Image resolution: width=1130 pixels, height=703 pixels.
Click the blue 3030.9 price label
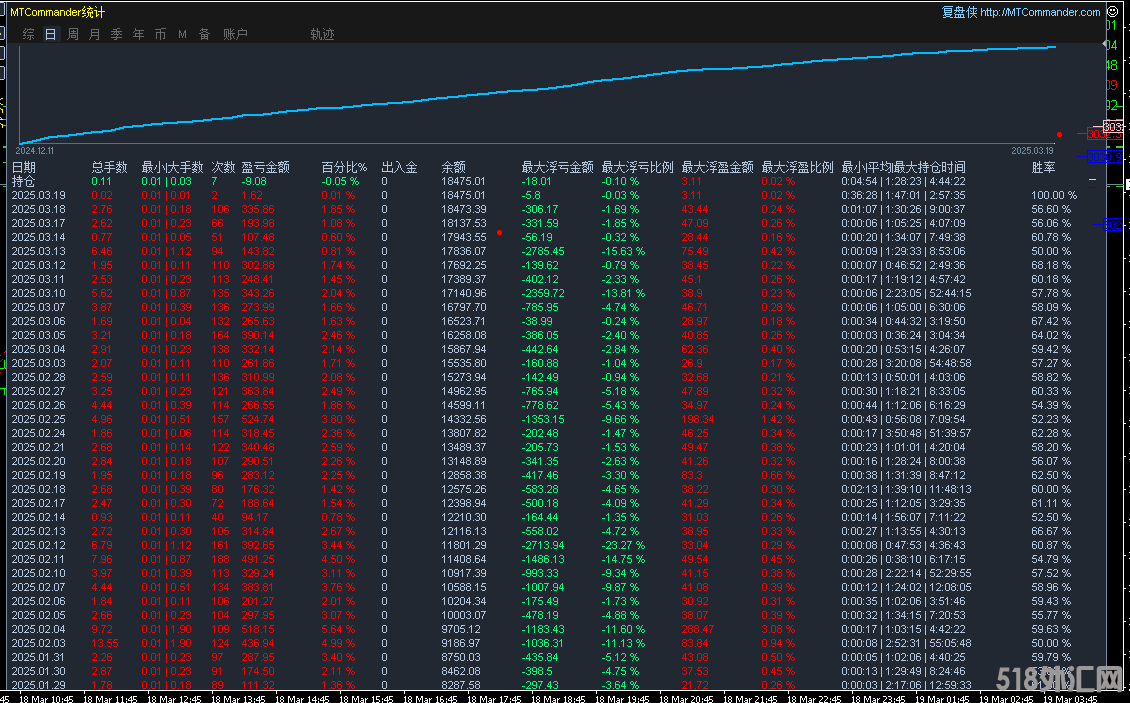click(x=1104, y=156)
